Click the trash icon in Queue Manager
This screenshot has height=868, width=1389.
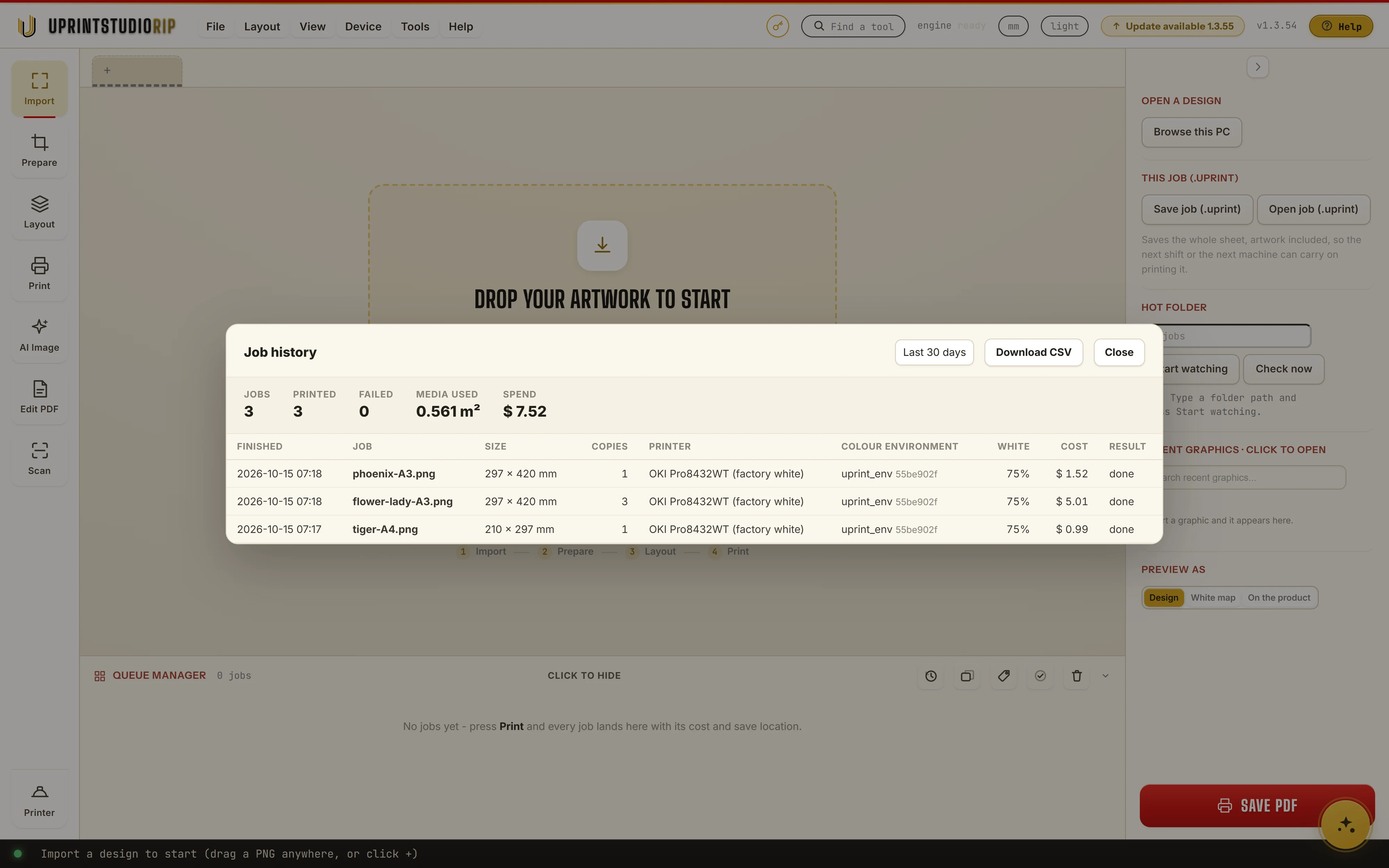(x=1076, y=676)
